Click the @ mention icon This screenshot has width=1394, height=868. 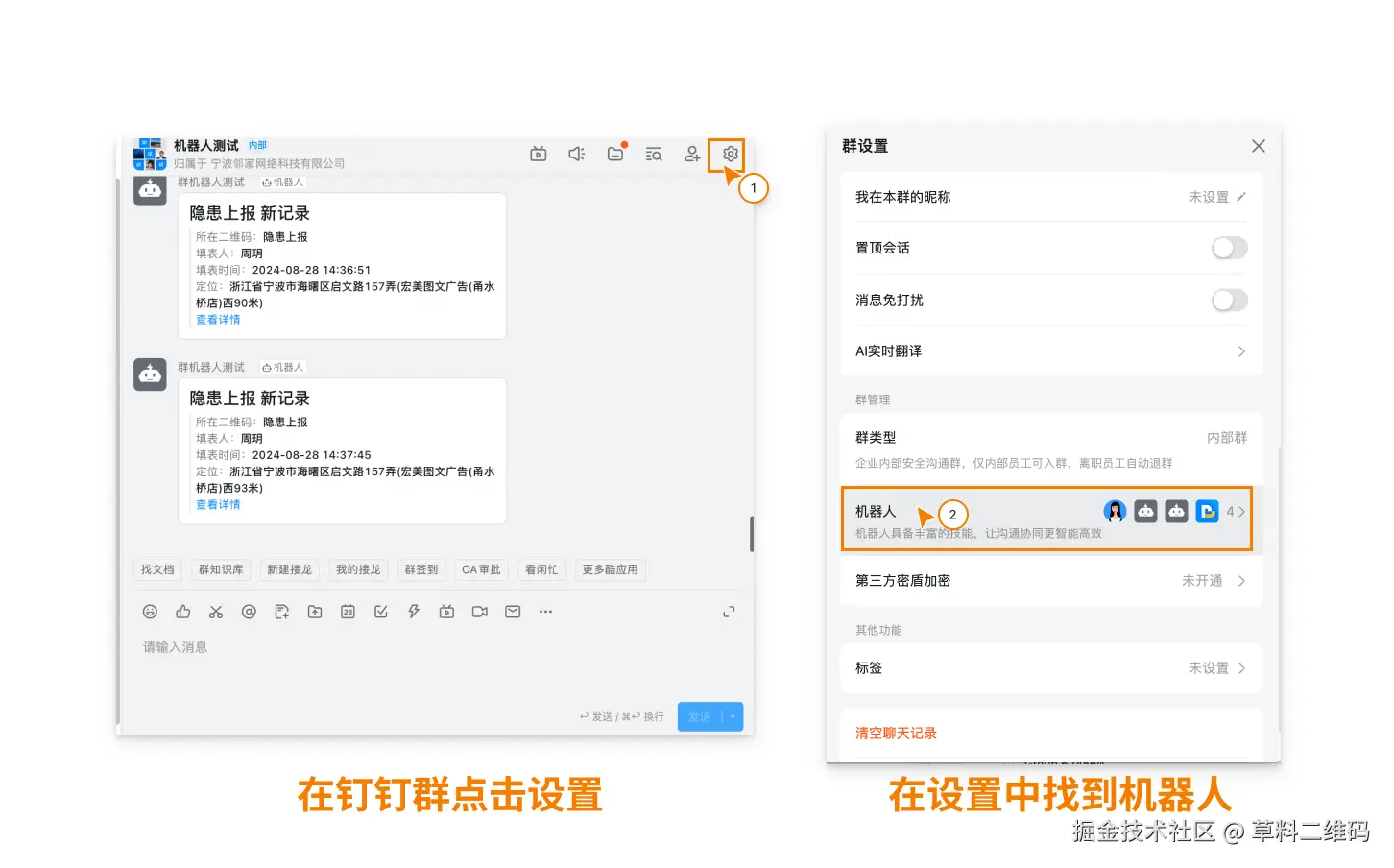tap(249, 612)
